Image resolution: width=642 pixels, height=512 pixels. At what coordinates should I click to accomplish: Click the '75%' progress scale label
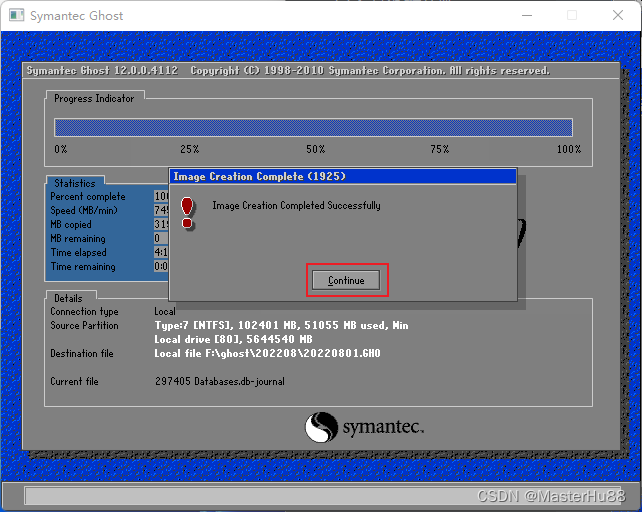coord(440,149)
